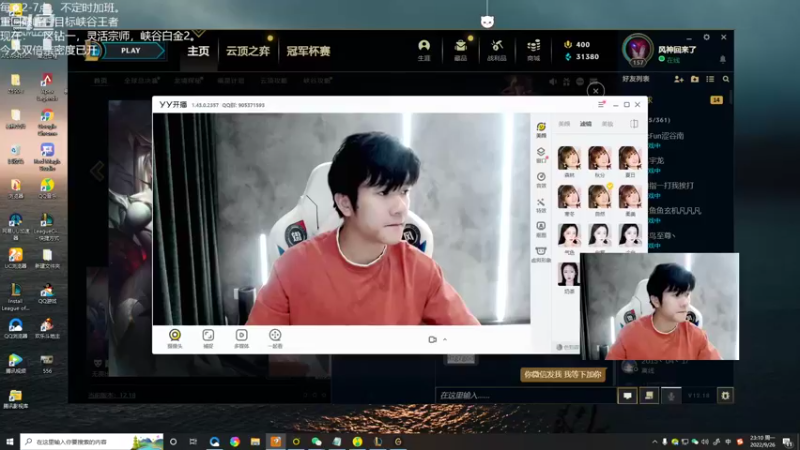The height and width of the screenshot is (450, 800).
Task: Select the 背景 icon in YY sidebar
Action: (x=541, y=180)
